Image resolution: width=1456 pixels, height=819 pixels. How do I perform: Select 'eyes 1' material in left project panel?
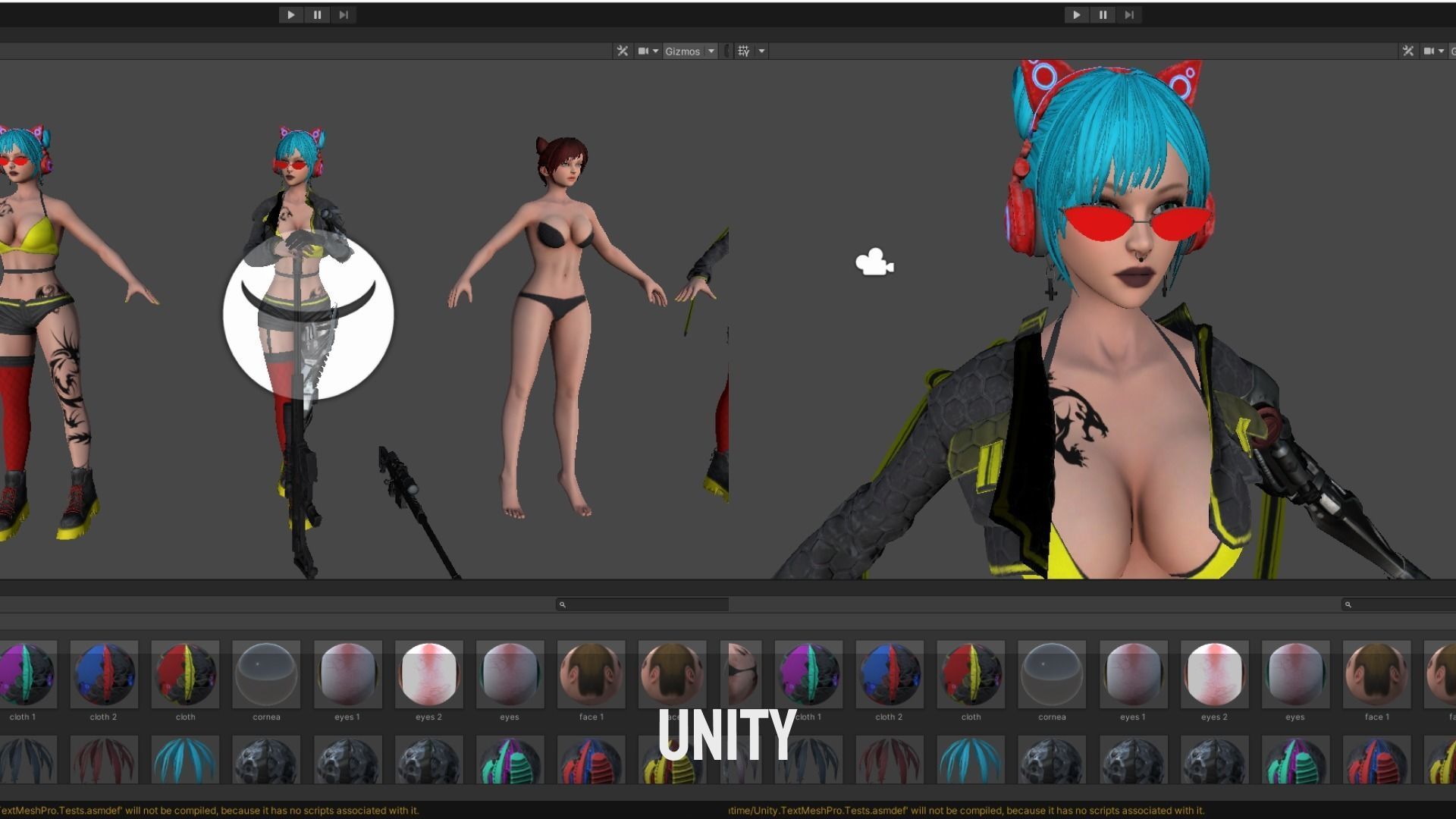(347, 674)
